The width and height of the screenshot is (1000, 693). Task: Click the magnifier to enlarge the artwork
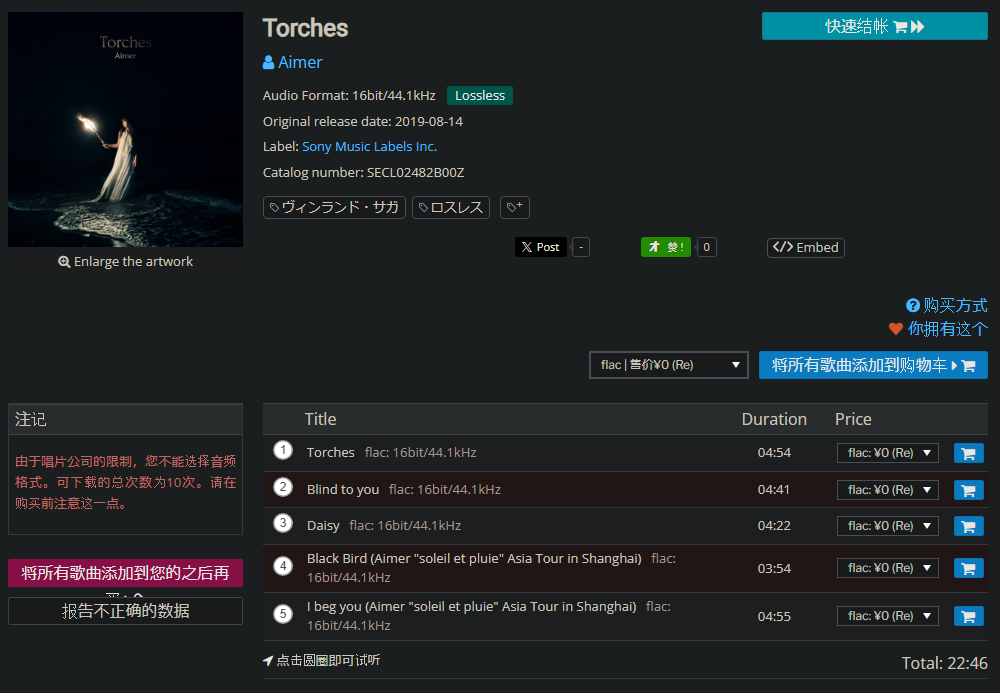(x=66, y=261)
